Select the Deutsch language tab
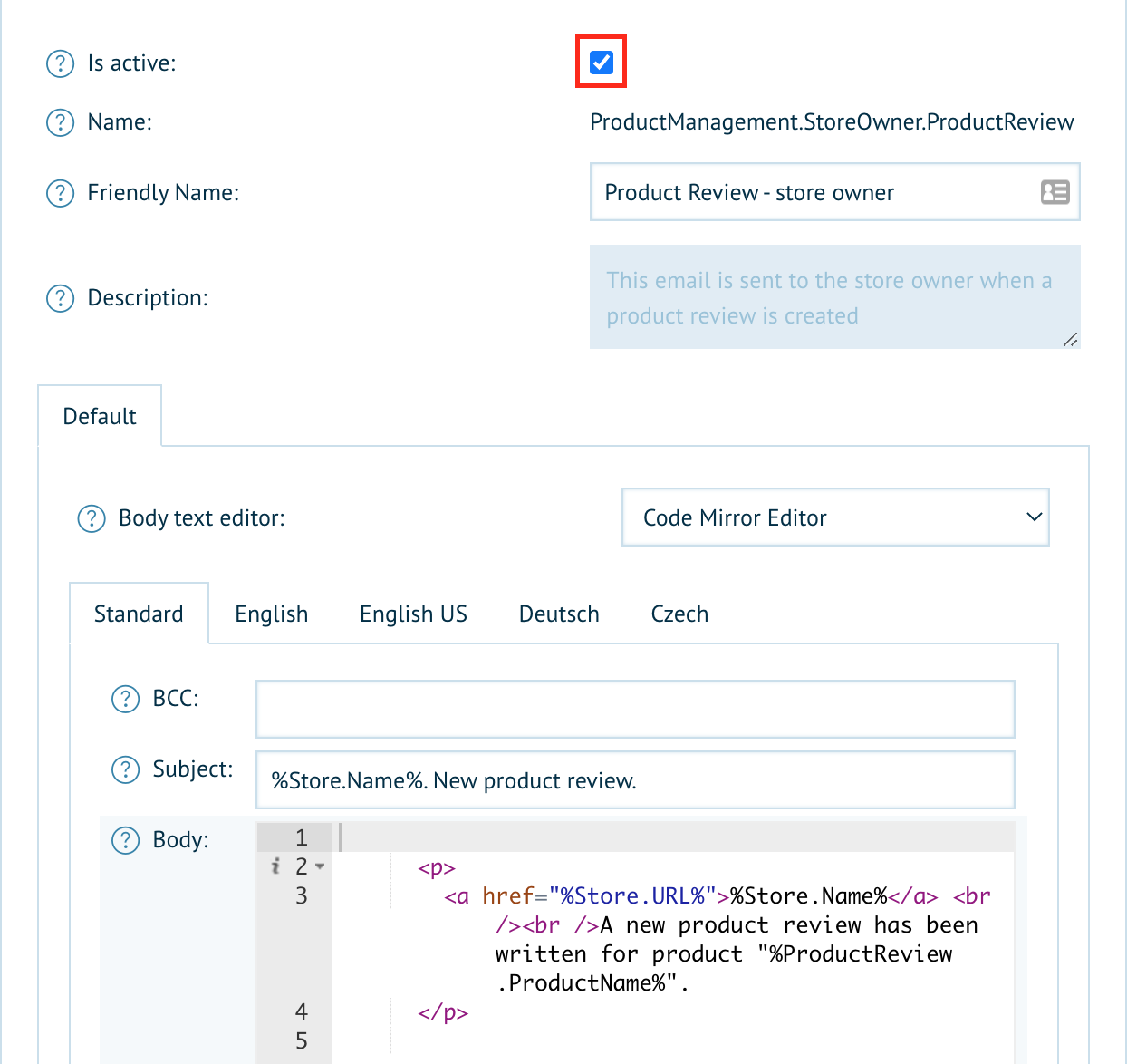Viewport: 1127px width, 1064px height. [x=559, y=614]
